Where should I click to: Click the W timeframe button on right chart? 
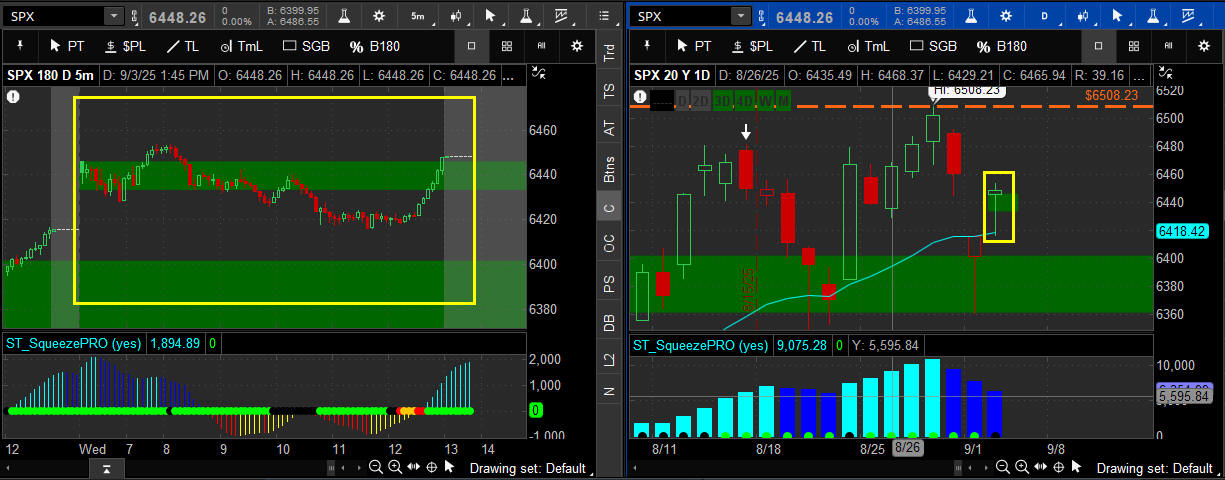click(765, 100)
